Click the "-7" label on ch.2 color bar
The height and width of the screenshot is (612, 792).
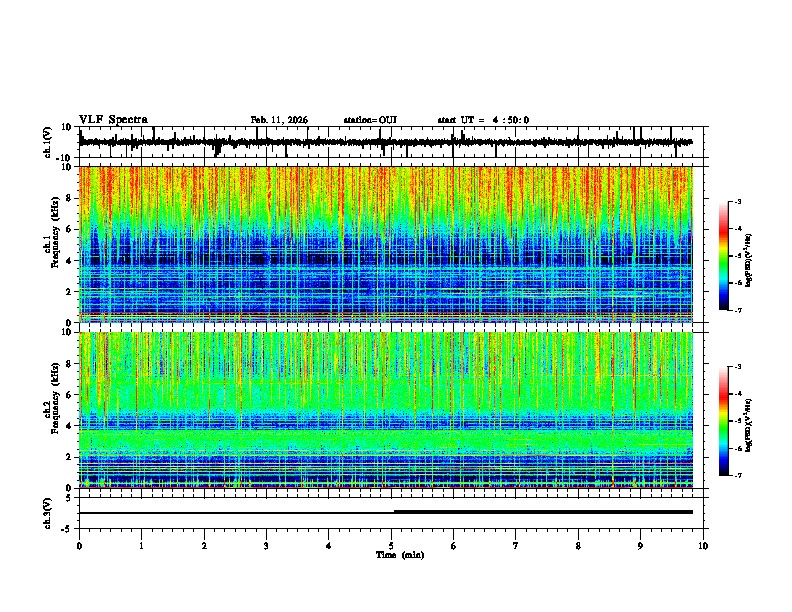tap(738, 476)
